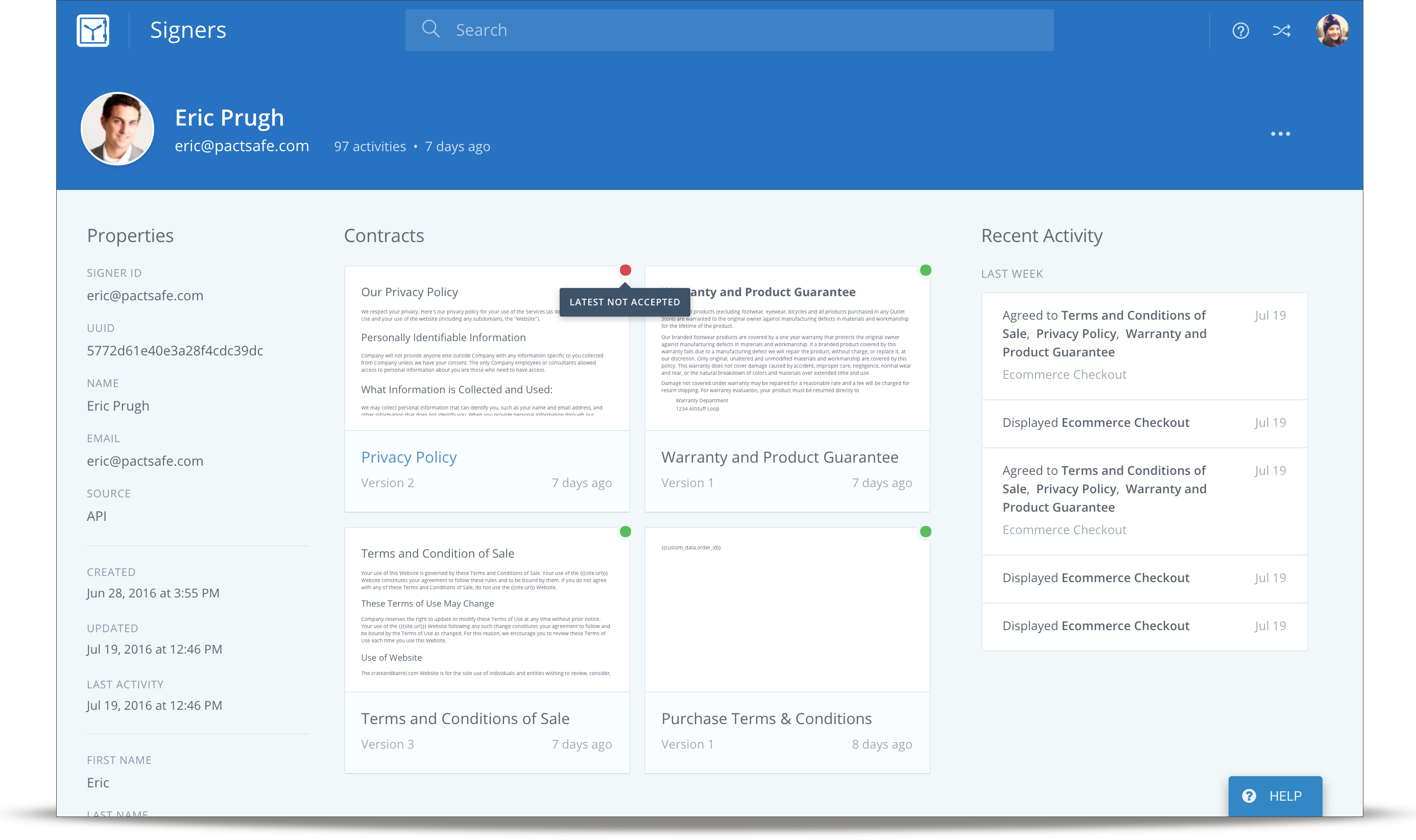Click green dot on Purchase Terms card
This screenshot has width=1416, height=840.
point(925,532)
